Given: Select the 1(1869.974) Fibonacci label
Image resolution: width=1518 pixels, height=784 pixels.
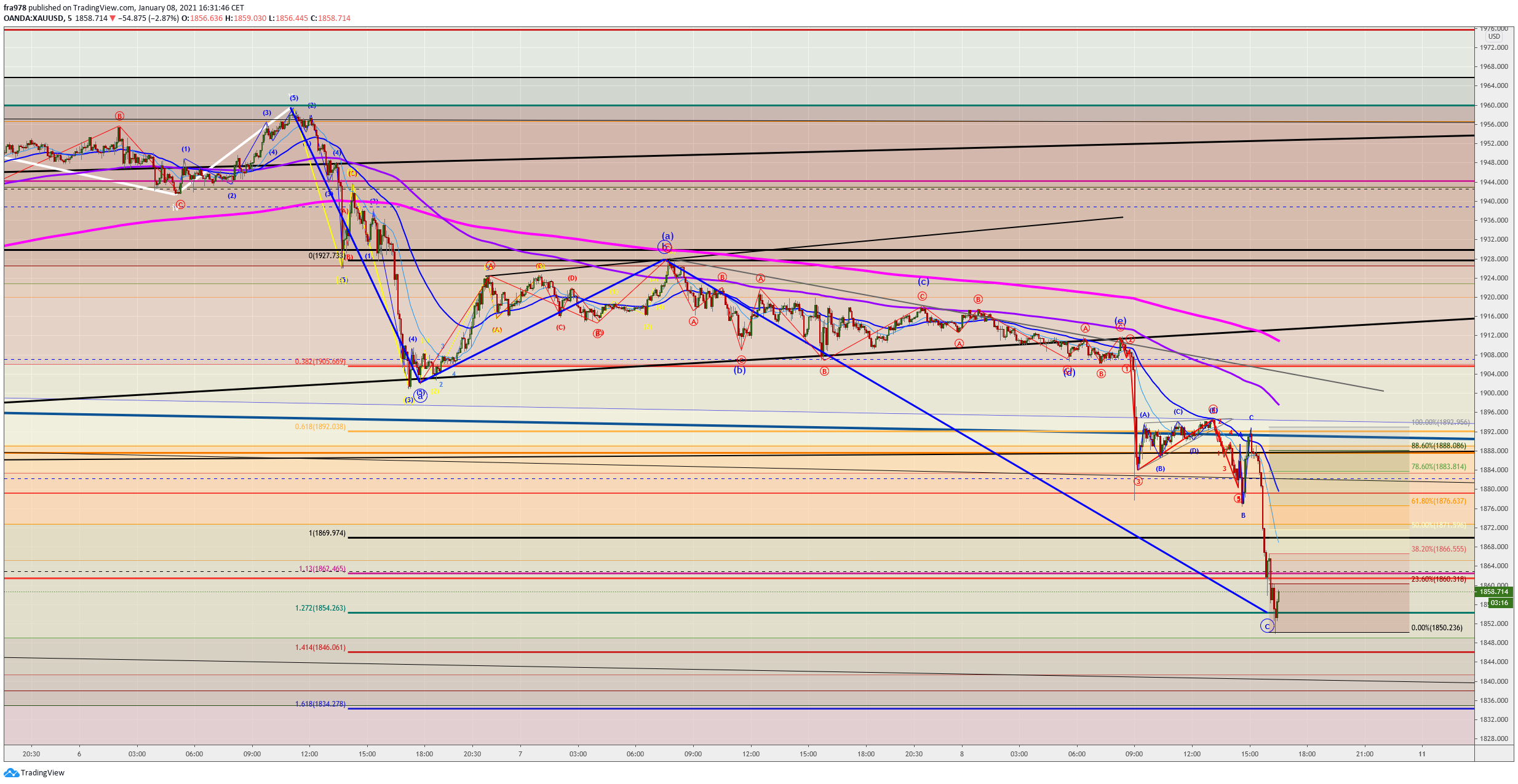Looking at the screenshot, I should [327, 533].
